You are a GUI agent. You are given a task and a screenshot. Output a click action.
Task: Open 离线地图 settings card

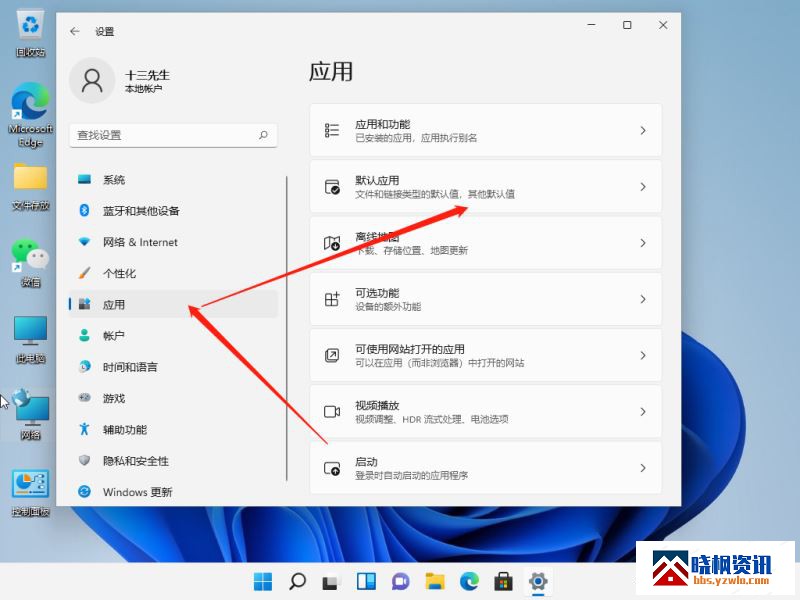[x=486, y=243]
